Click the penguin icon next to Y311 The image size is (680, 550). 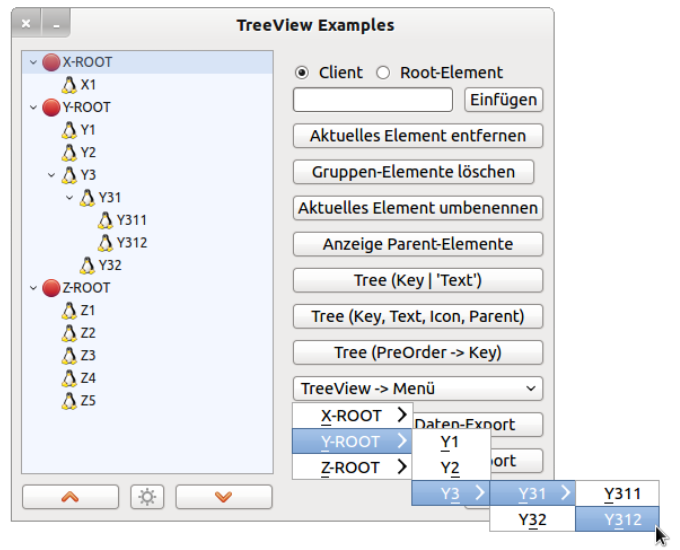click(x=105, y=220)
